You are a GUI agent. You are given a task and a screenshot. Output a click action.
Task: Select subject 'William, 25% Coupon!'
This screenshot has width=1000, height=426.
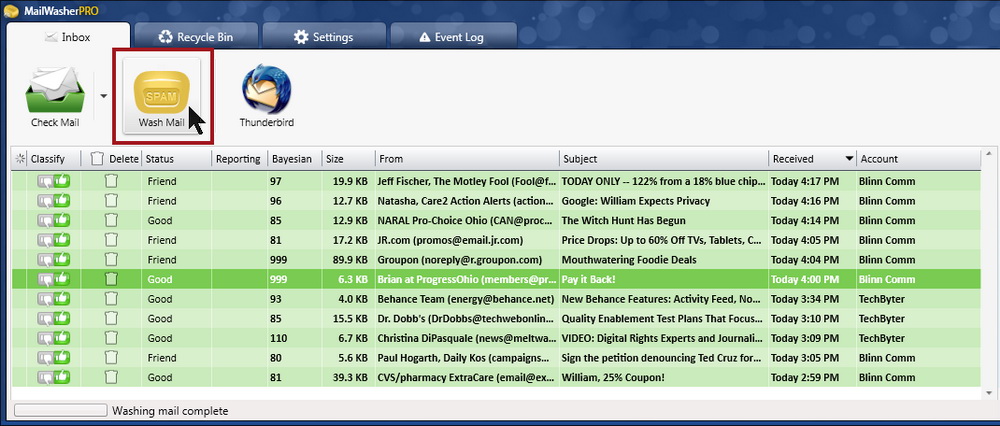(613, 378)
